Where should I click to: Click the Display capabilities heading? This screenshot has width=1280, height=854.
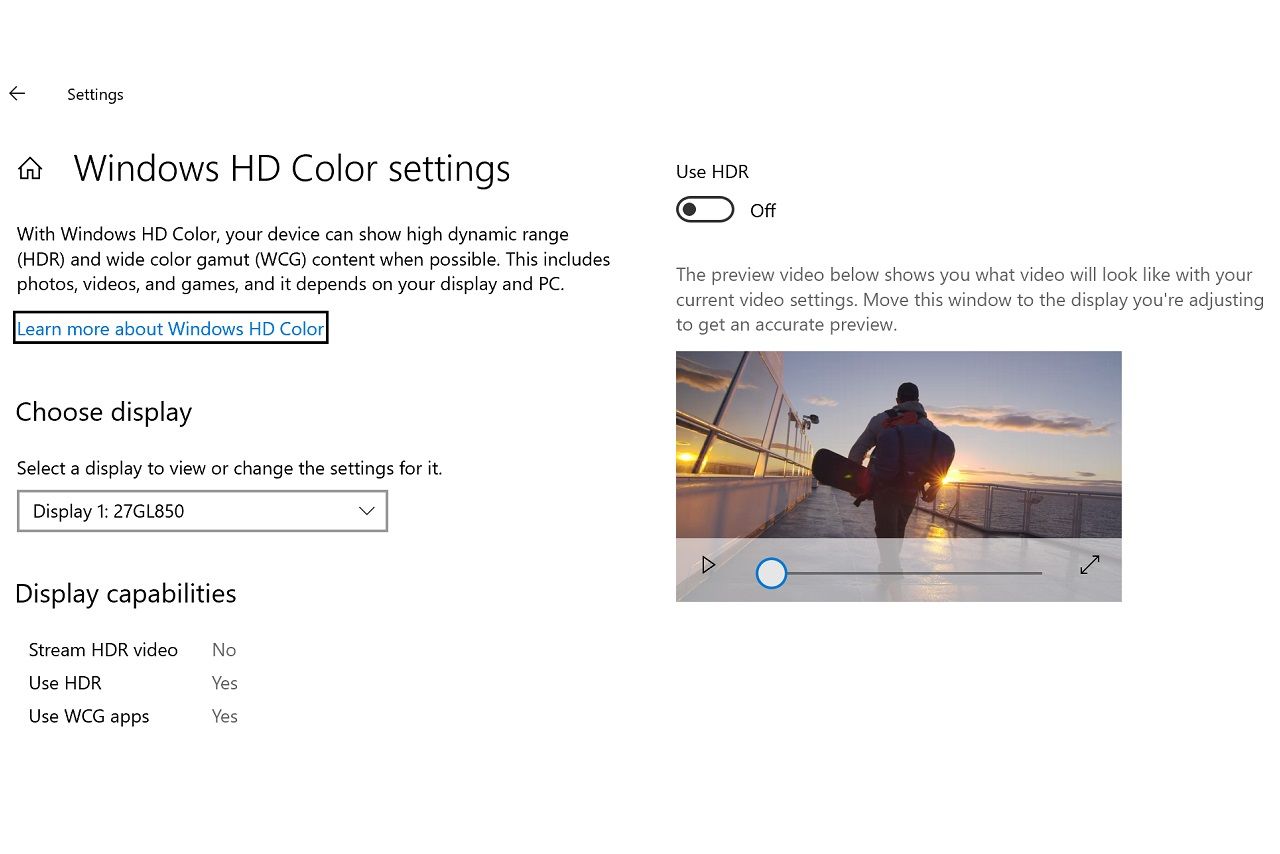pos(126,594)
